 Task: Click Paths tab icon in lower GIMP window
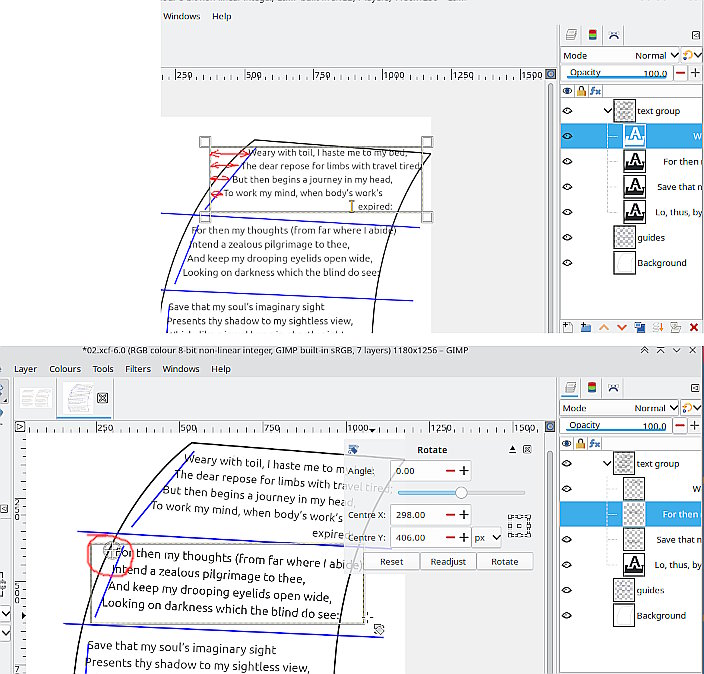pos(613,388)
